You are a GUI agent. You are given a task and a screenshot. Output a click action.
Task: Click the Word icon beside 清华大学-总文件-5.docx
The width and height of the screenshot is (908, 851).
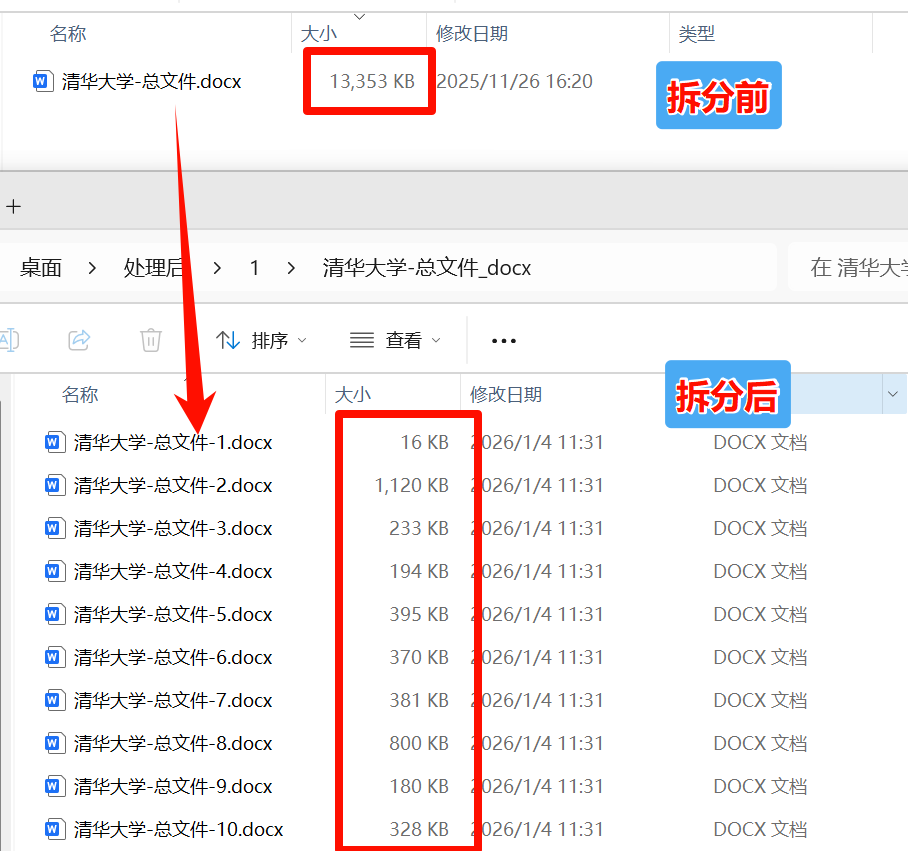coord(55,614)
